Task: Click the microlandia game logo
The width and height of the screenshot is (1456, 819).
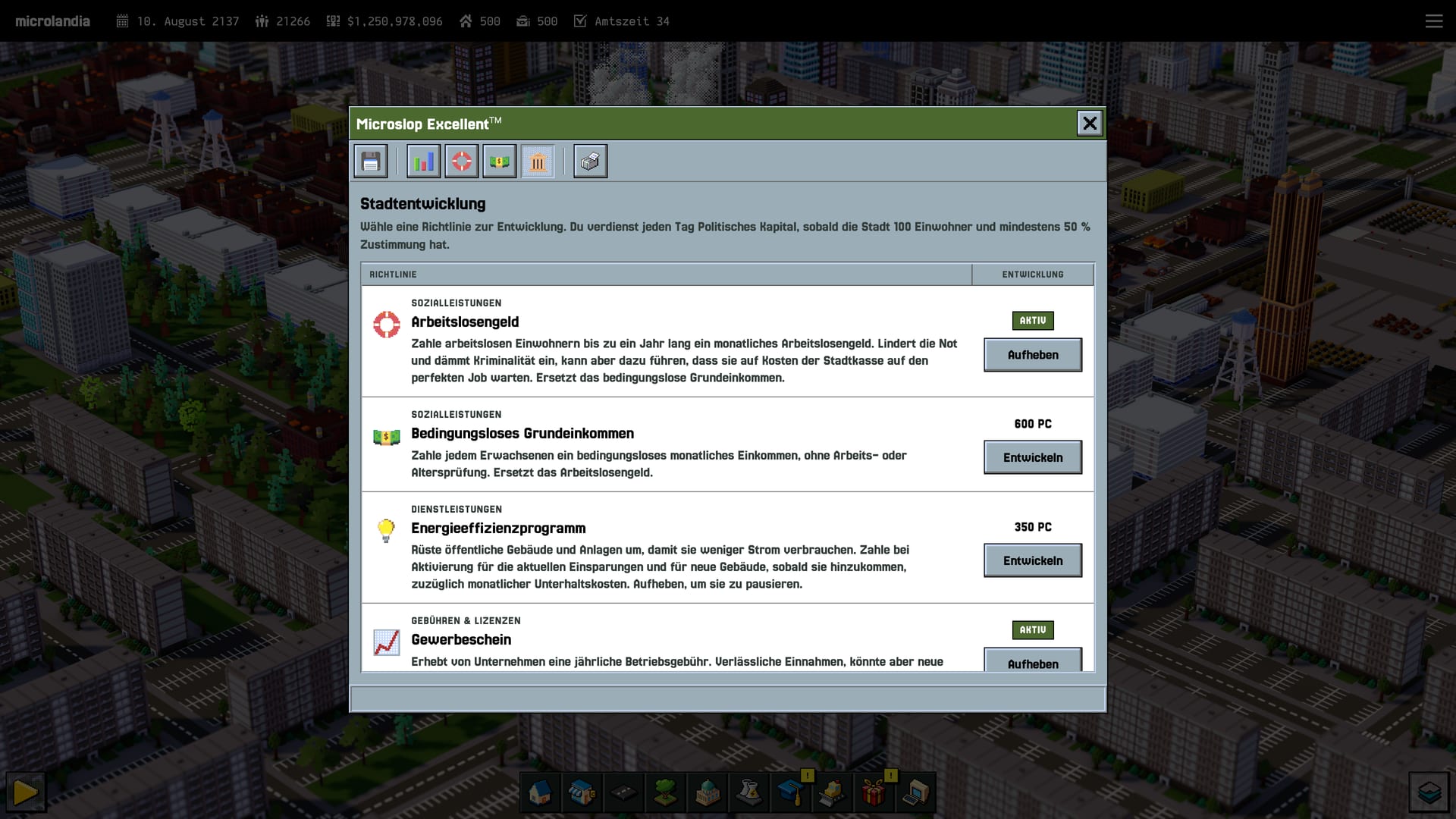Action: 52,21
